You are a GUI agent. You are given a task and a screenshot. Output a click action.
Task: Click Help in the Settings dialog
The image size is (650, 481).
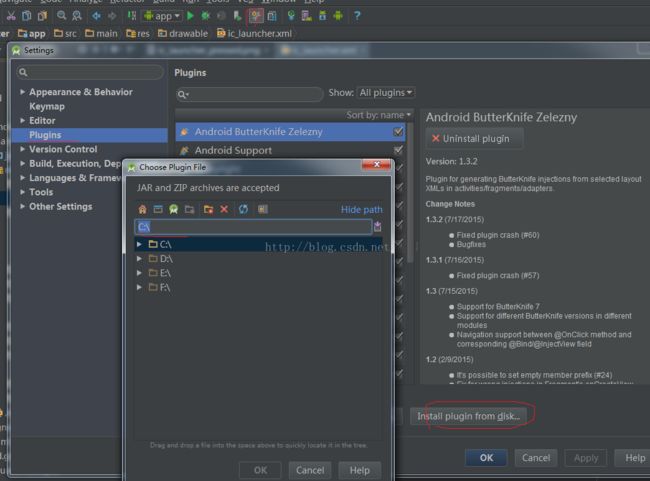pyautogui.click(x=634, y=458)
